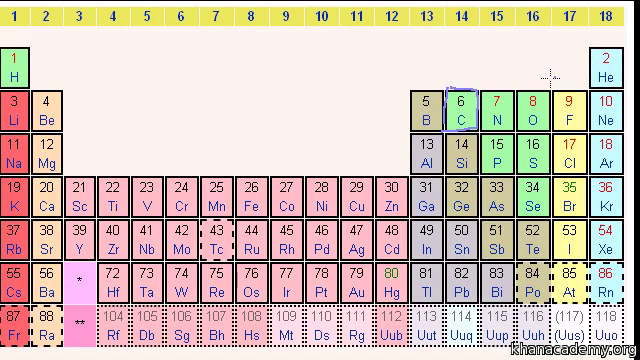Select the Meitnerium (Mt) cell
The image size is (640, 360).
pyautogui.click(x=287, y=326)
